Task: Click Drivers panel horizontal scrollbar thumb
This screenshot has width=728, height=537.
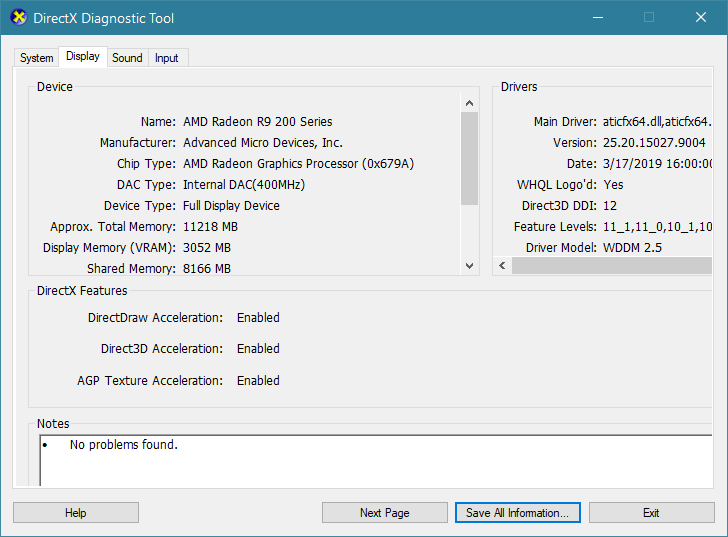Action: coord(612,265)
